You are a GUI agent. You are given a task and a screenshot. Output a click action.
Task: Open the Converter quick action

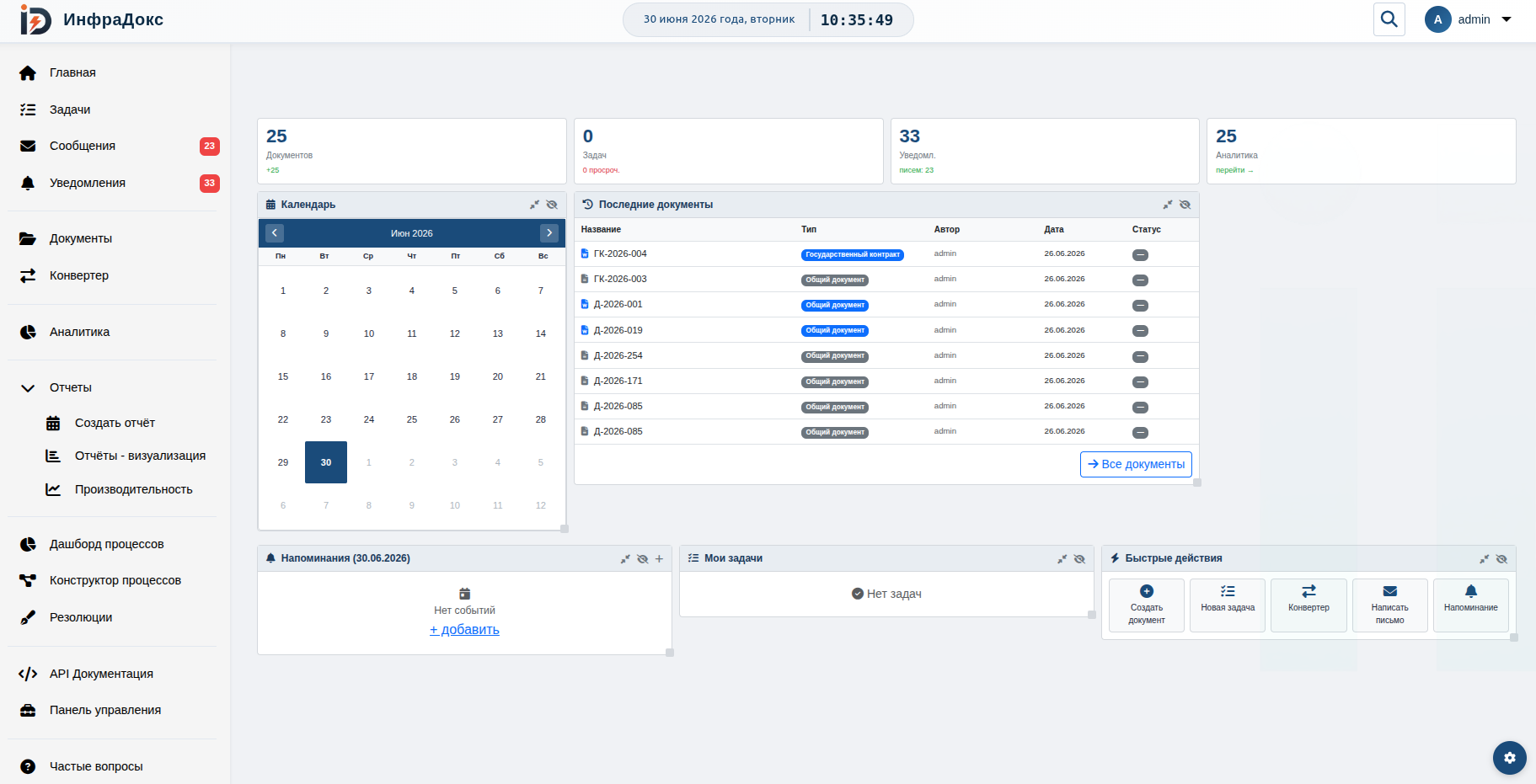pyautogui.click(x=1309, y=605)
